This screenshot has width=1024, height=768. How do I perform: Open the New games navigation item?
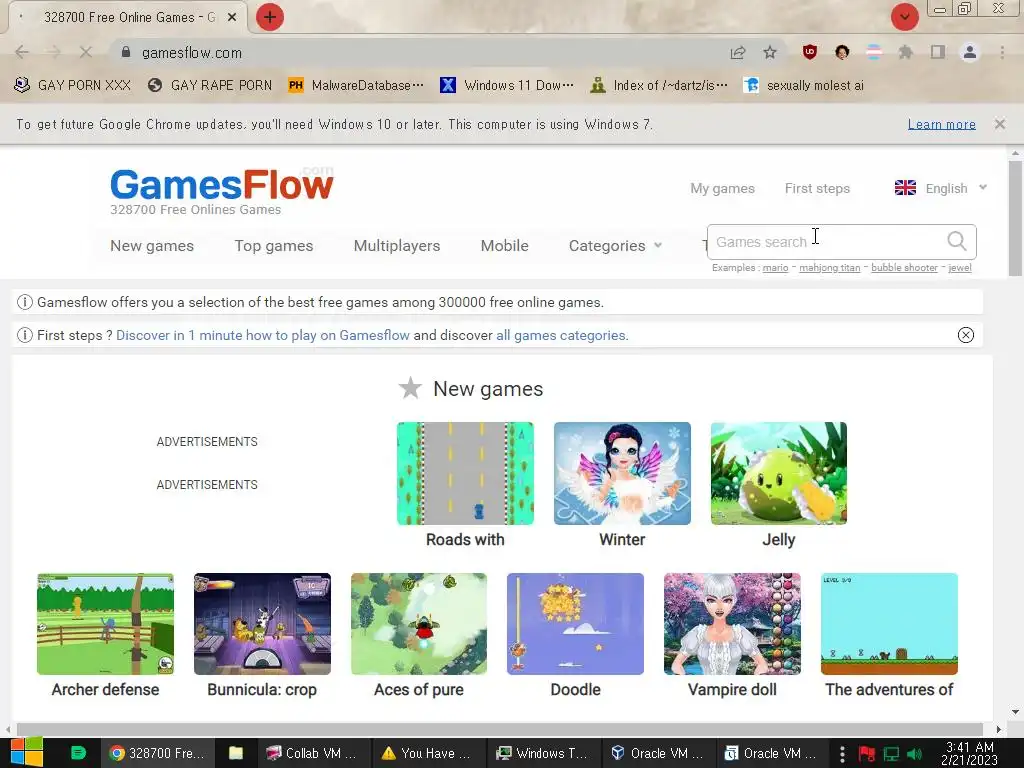point(152,246)
